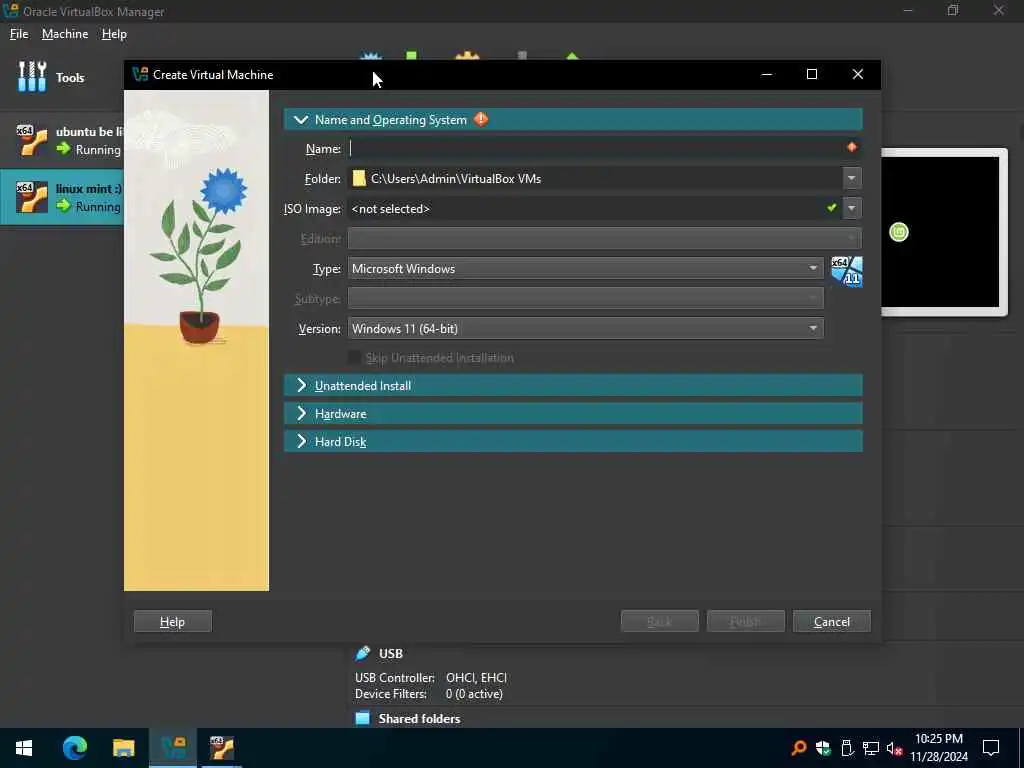
Task: Select the ubuntu VM icon in list
Action: click(32, 140)
